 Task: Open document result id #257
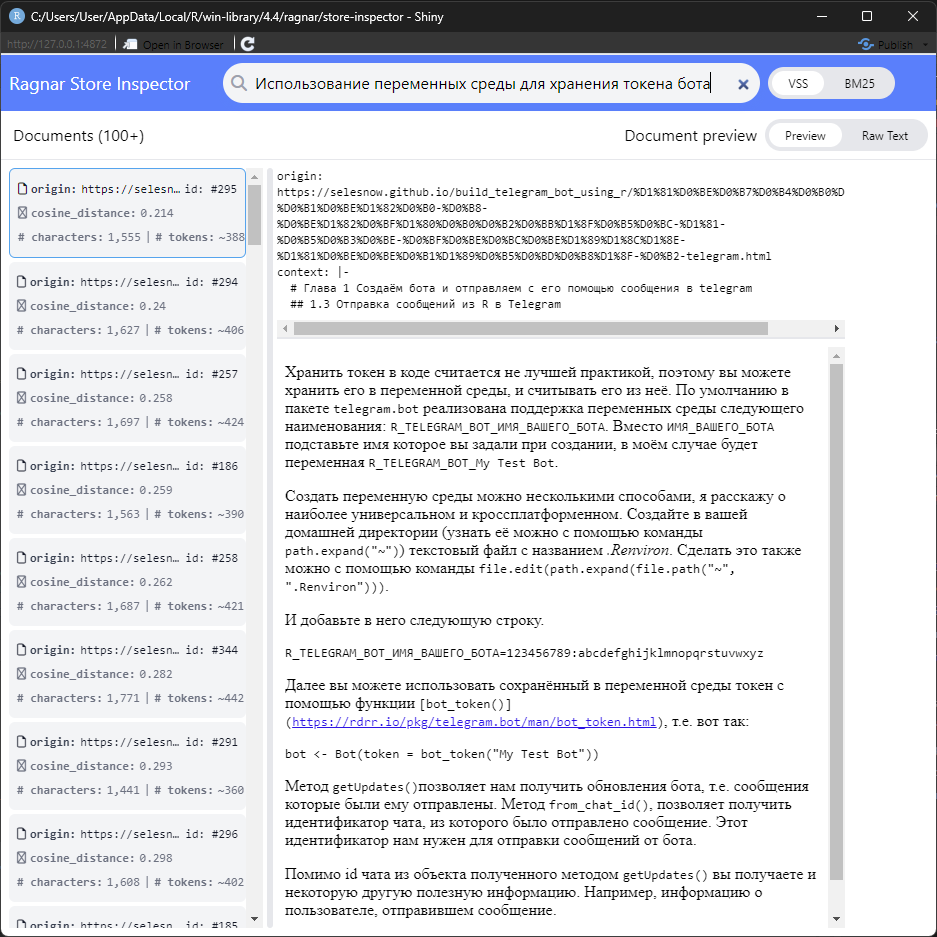coord(127,398)
